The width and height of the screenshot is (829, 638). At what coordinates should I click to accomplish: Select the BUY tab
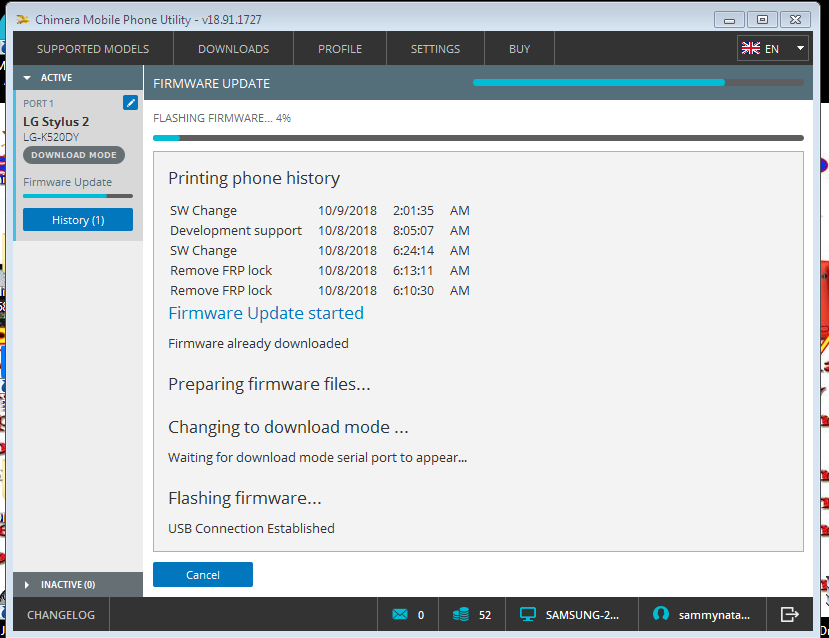click(519, 49)
